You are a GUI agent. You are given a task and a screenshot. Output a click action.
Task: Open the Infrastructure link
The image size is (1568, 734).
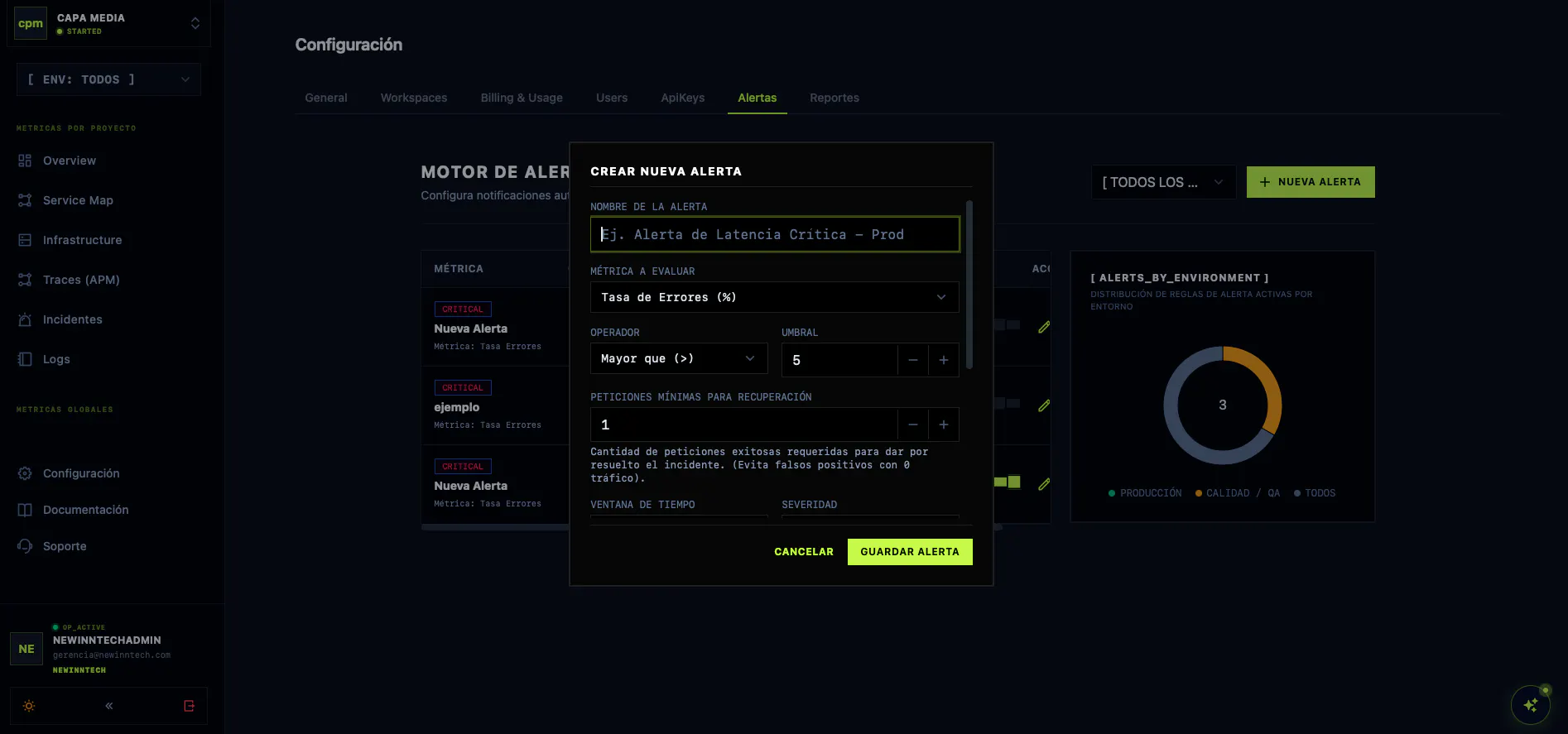pos(82,240)
